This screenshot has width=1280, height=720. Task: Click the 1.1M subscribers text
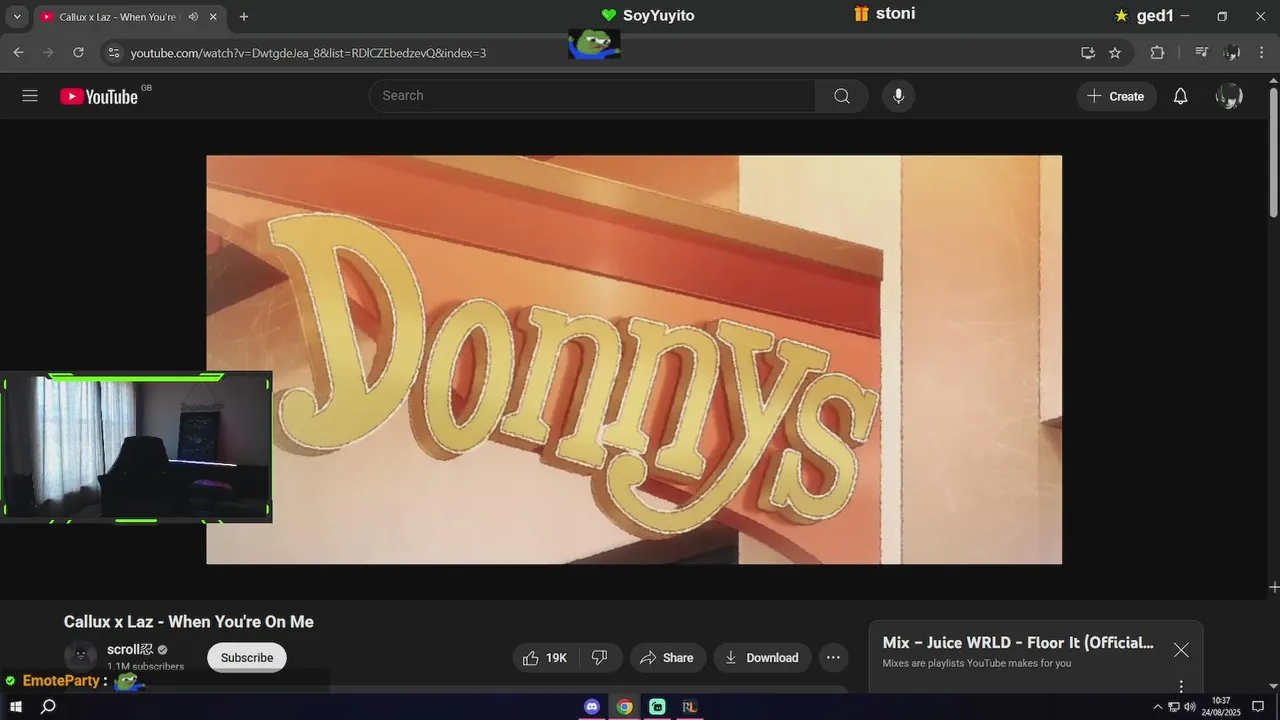point(146,666)
